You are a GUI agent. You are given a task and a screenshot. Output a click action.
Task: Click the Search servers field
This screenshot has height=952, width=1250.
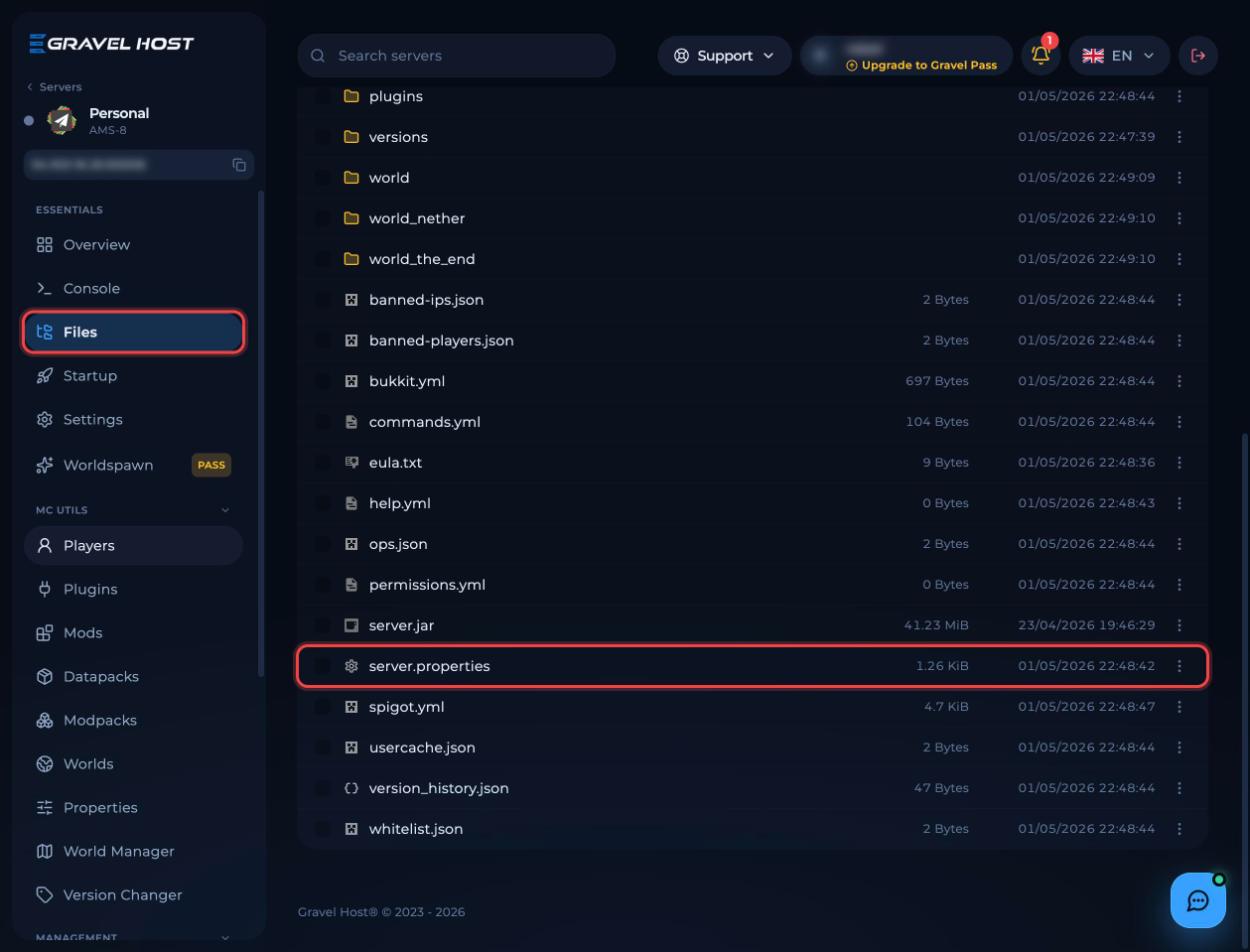point(457,55)
